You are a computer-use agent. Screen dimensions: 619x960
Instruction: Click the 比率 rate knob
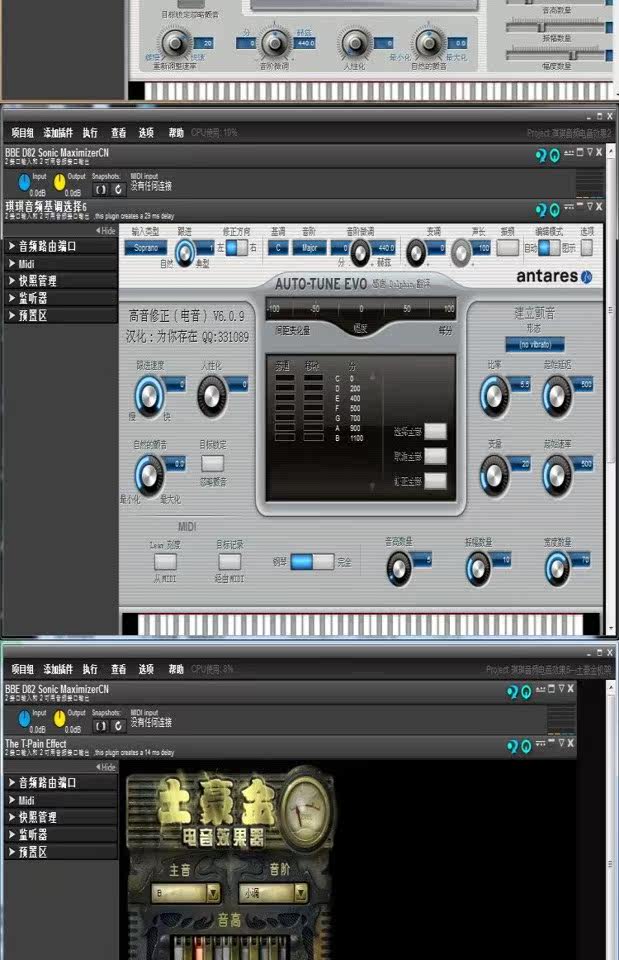pos(494,396)
